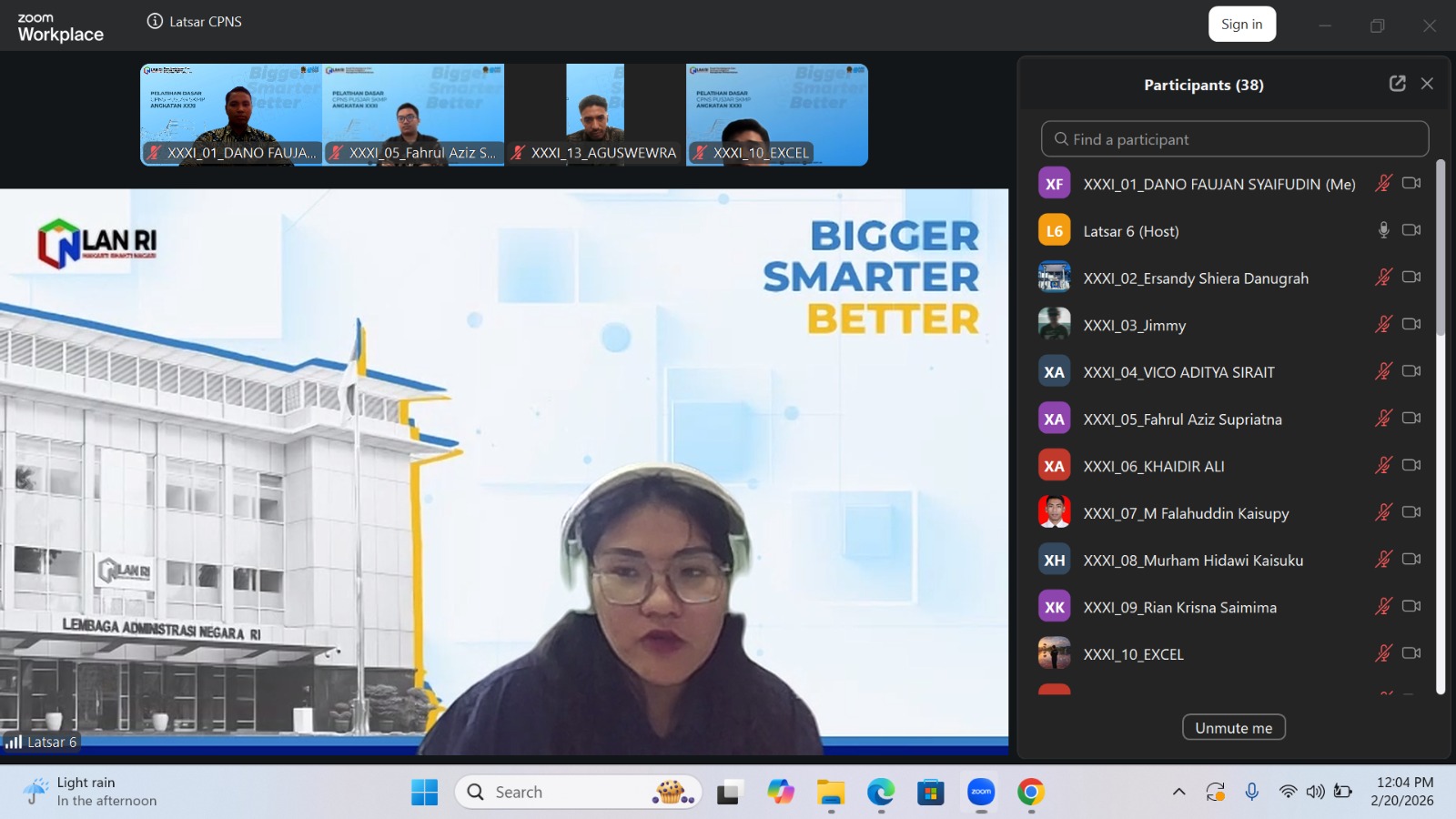This screenshot has width=1456, height=819.
Task: Click avatar of XXXI_02_Ersandy Shiera Danugrah
Action: pyautogui.click(x=1054, y=278)
